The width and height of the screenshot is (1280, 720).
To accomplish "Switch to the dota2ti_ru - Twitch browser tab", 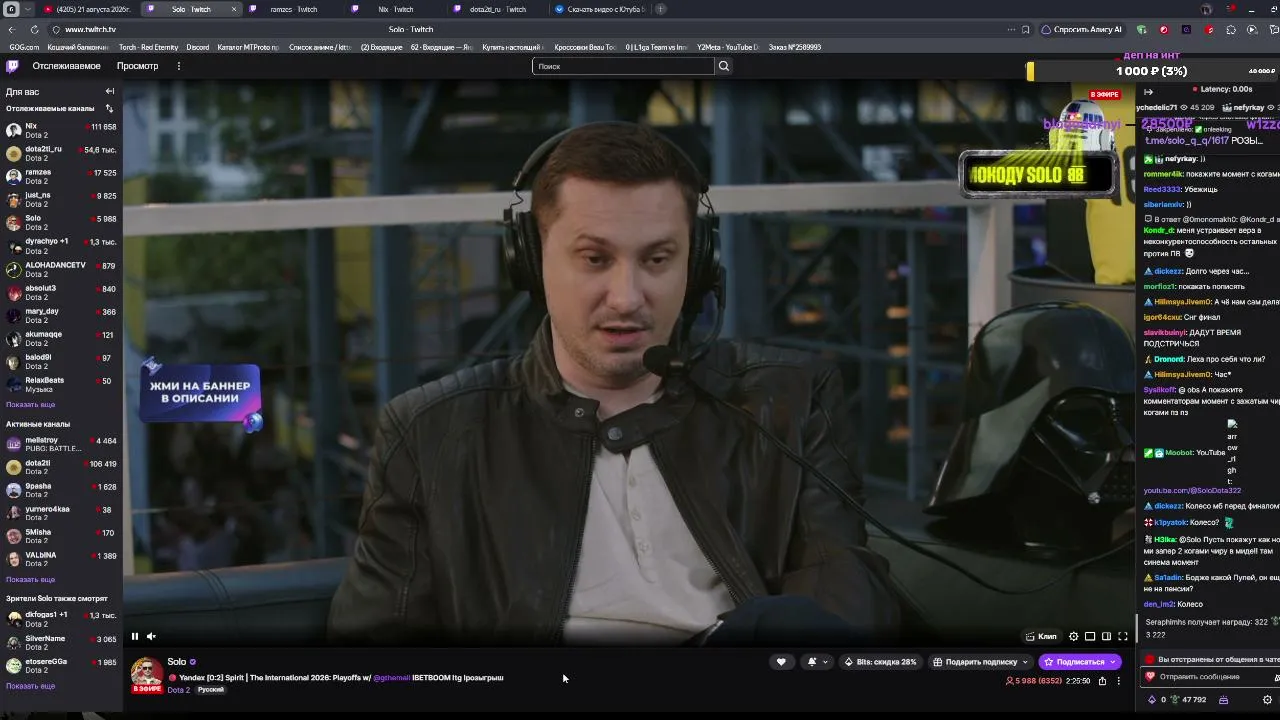I will click(497, 9).
